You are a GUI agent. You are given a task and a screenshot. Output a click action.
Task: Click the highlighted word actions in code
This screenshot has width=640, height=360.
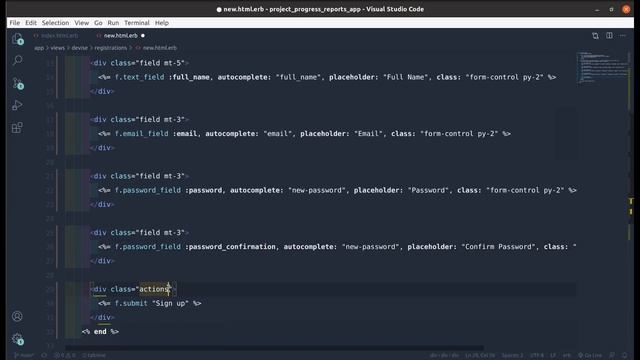click(154, 289)
